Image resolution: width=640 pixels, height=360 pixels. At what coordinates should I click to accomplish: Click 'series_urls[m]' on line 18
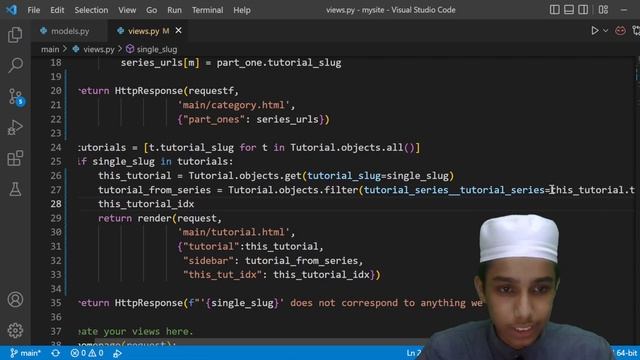pyautogui.click(x=160, y=63)
